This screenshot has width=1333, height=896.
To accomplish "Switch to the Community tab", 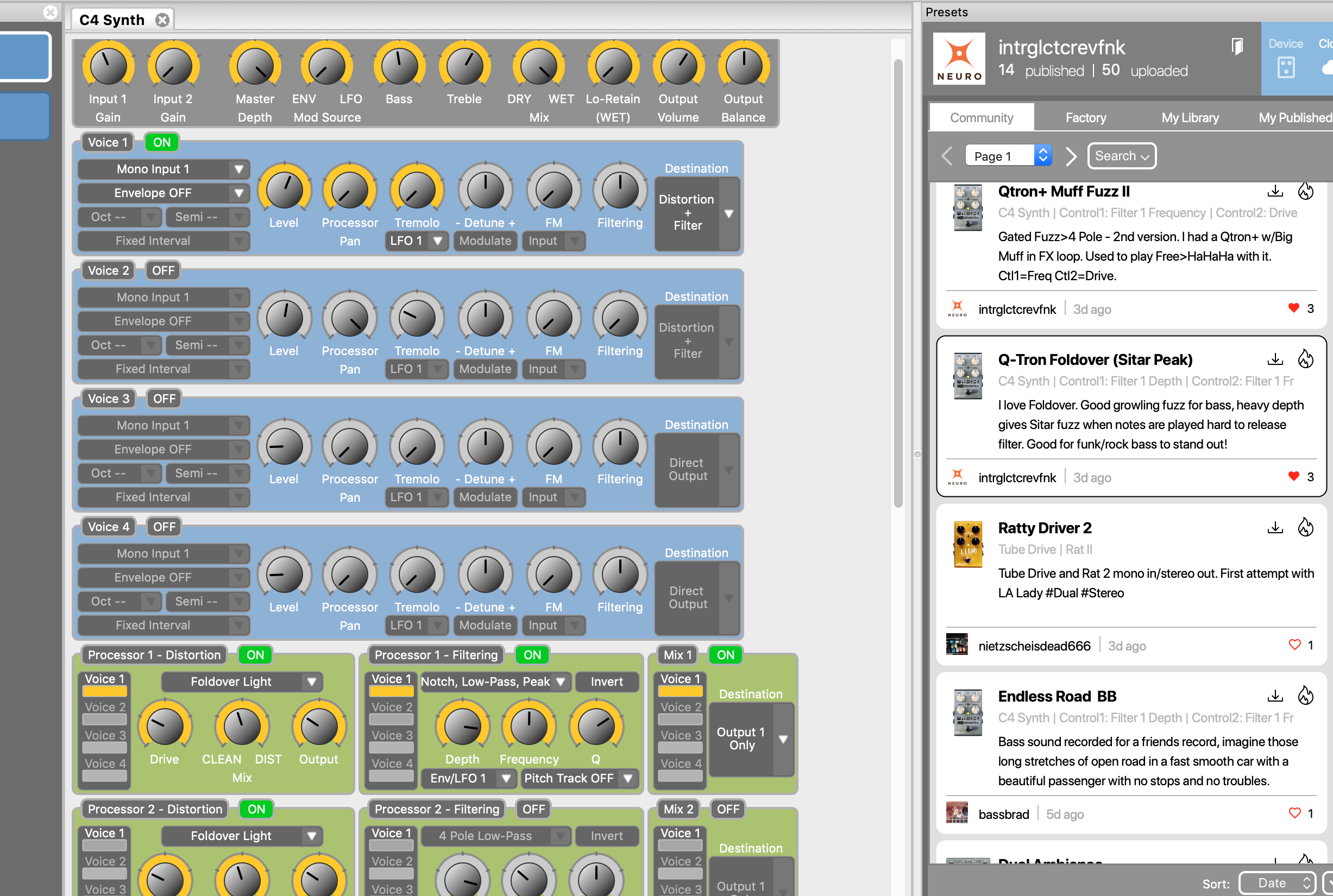I will (982, 118).
